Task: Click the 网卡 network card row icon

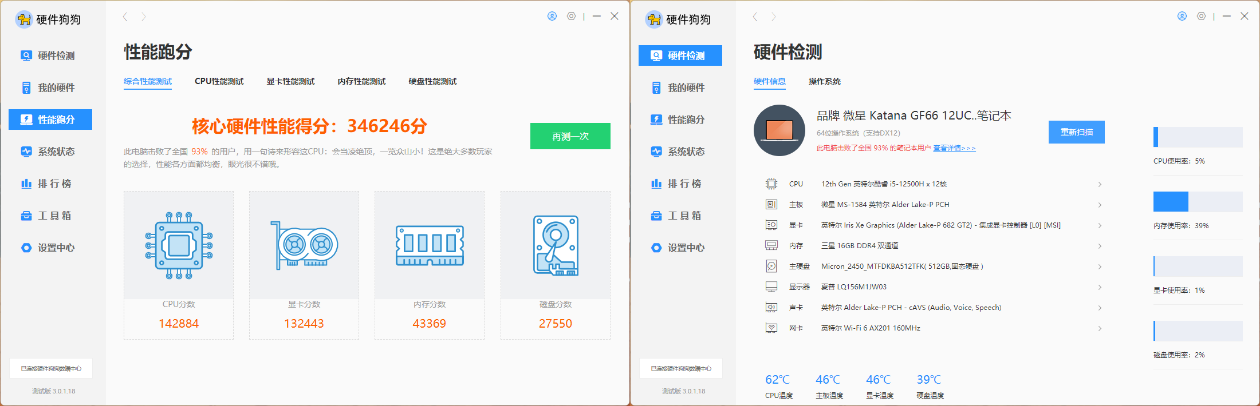Action: click(x=771, y=328)
